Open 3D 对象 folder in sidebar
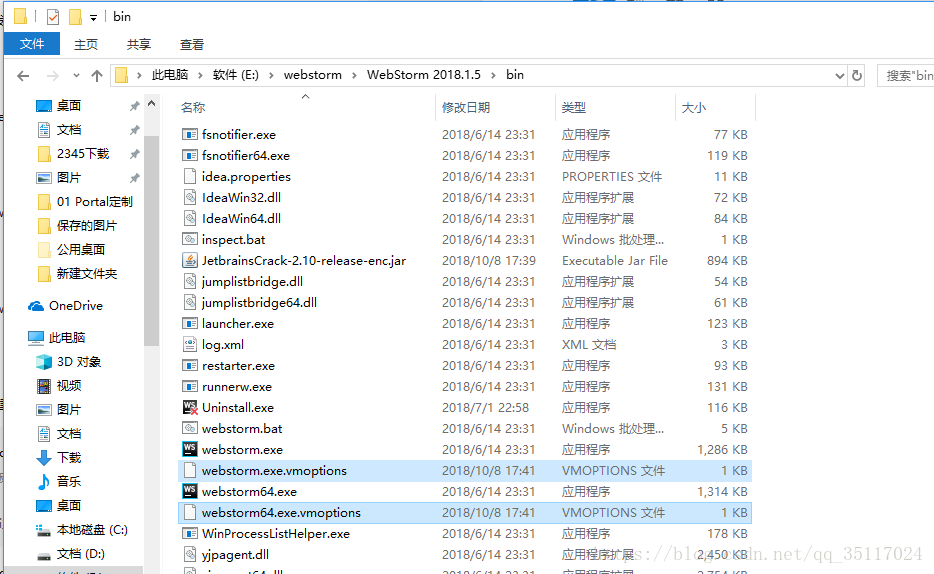 79,362
